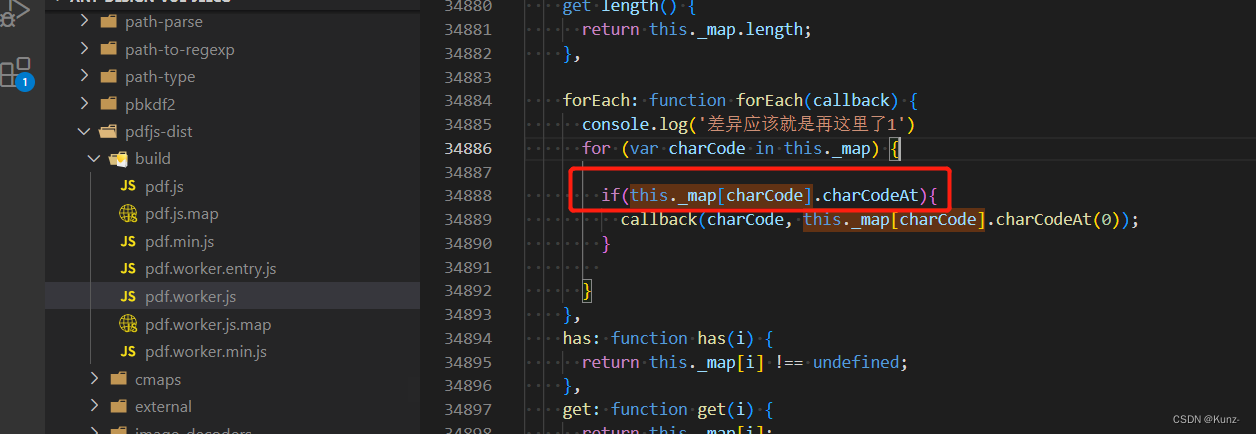Select the pbkdf2 folder label
1256x434 pixels.
tap(150, 103)
